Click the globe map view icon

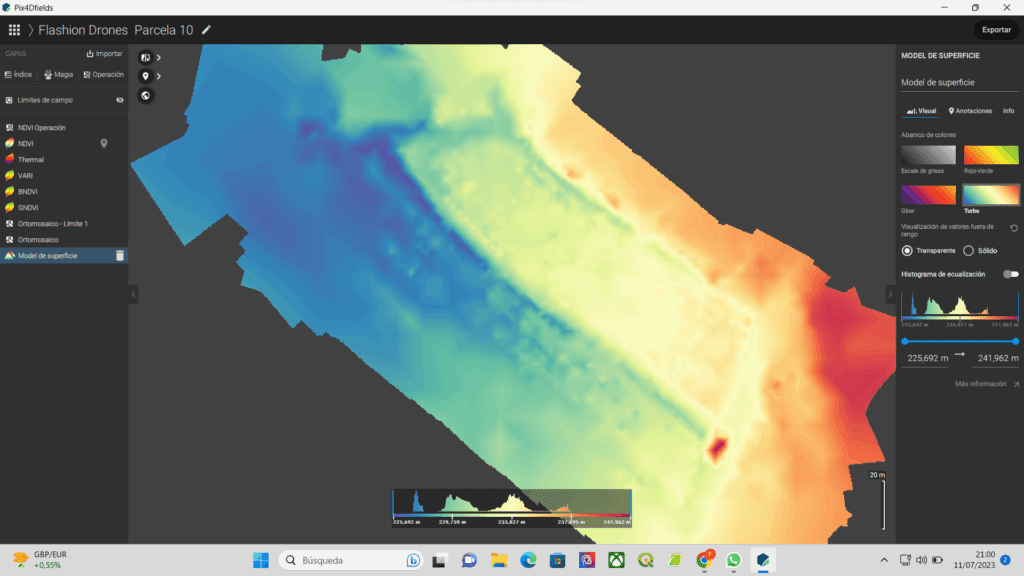coord(146,96)
